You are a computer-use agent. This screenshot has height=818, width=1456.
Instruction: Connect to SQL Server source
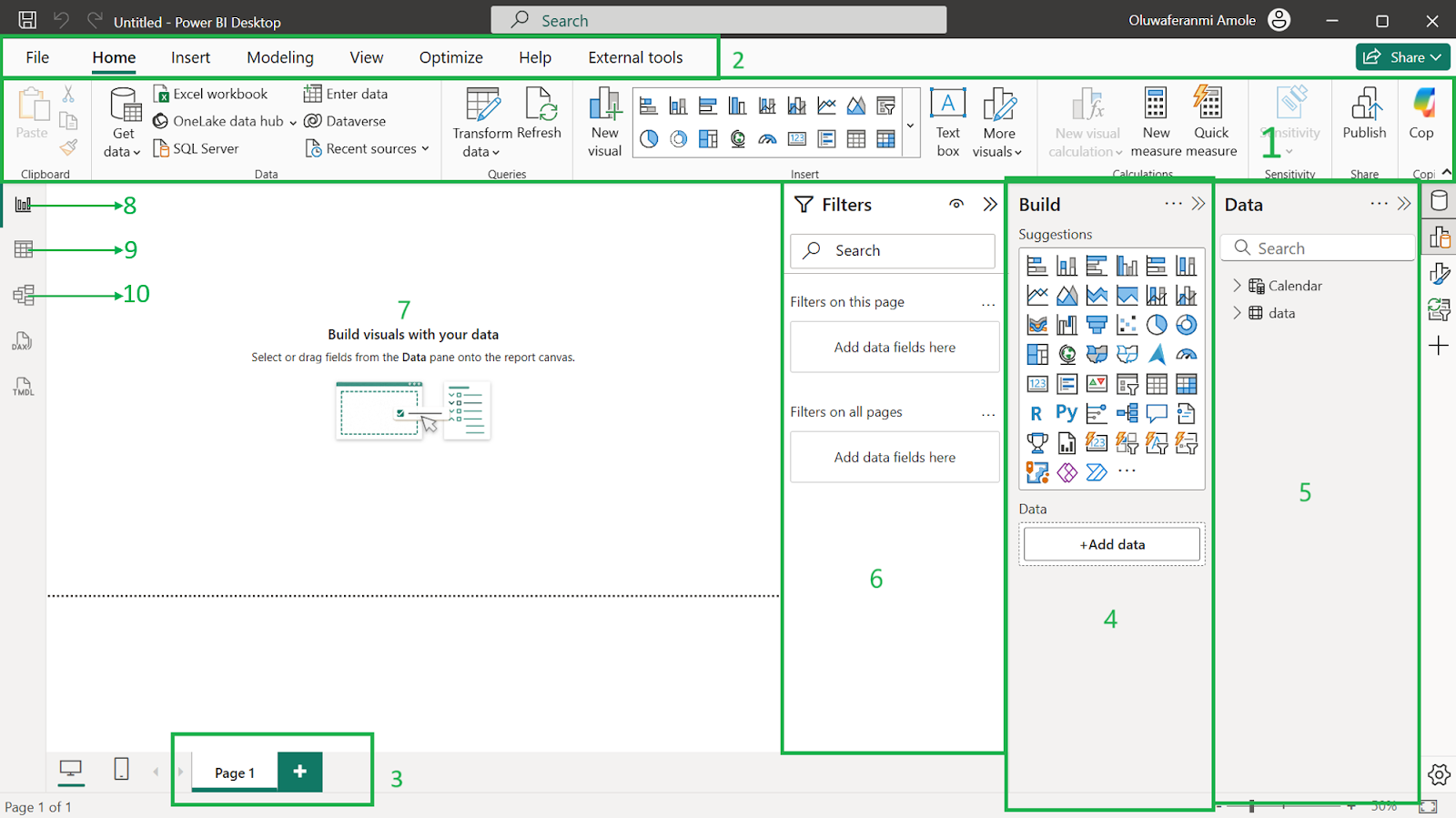(196, 148)
